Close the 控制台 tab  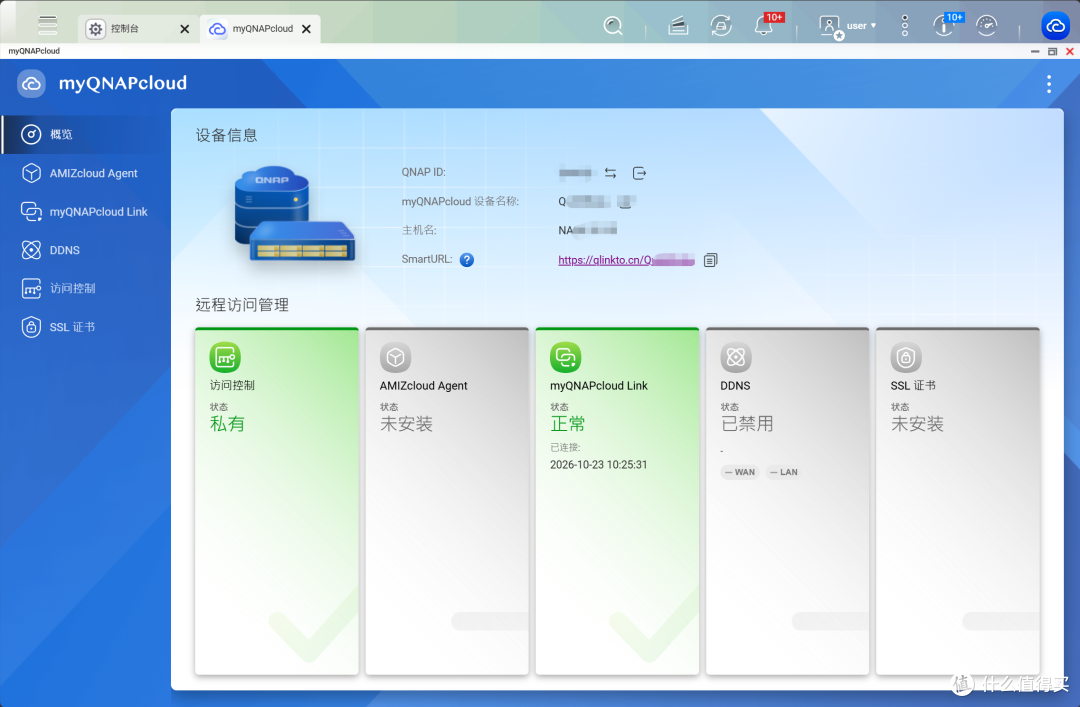185,29
